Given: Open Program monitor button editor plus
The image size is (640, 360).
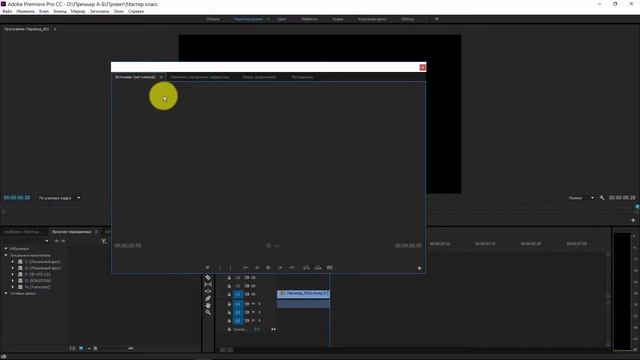Looking at the screenshot, I should (x=633, y=220).
